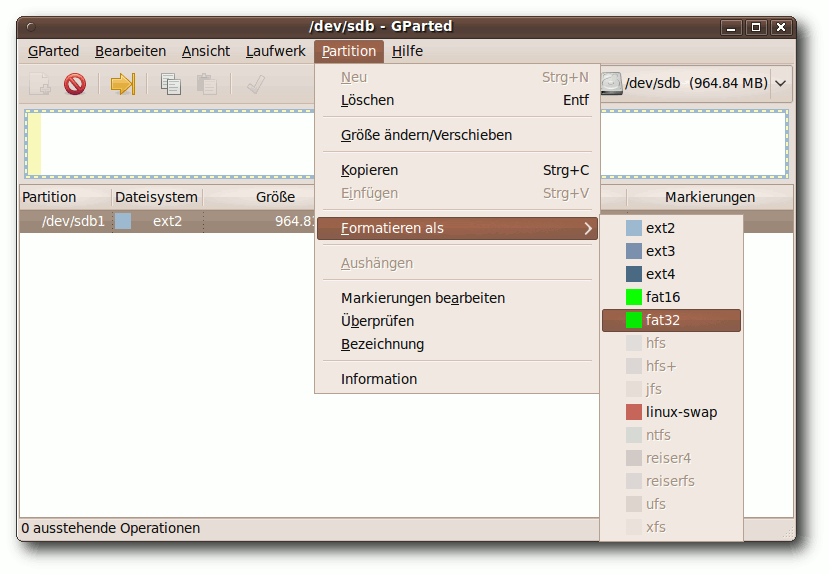Click the copy partition toolbar icon

pos(170,84)
